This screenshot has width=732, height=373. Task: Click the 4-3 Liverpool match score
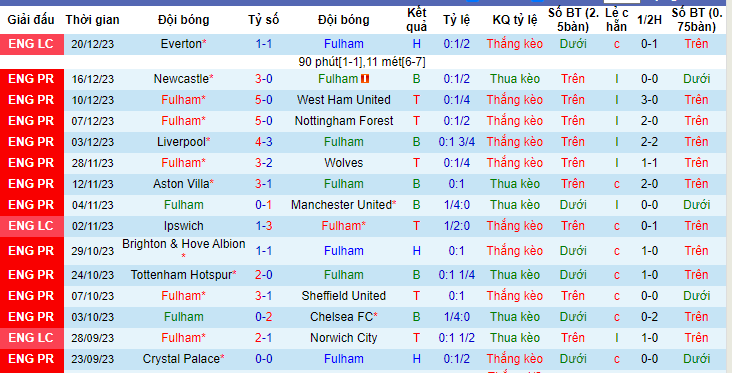(264, 142)
